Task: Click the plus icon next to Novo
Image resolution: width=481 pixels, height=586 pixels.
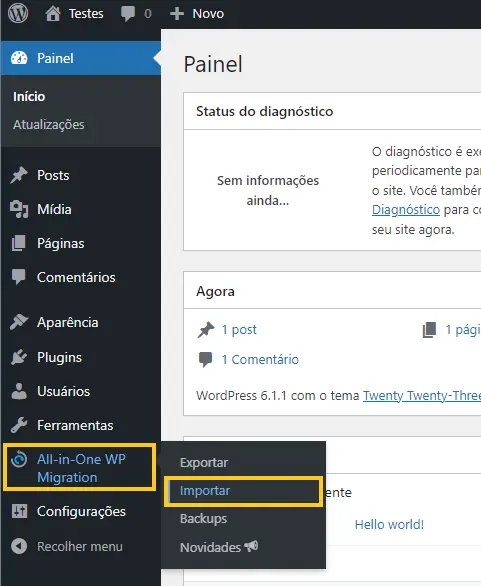Action: 177,14
